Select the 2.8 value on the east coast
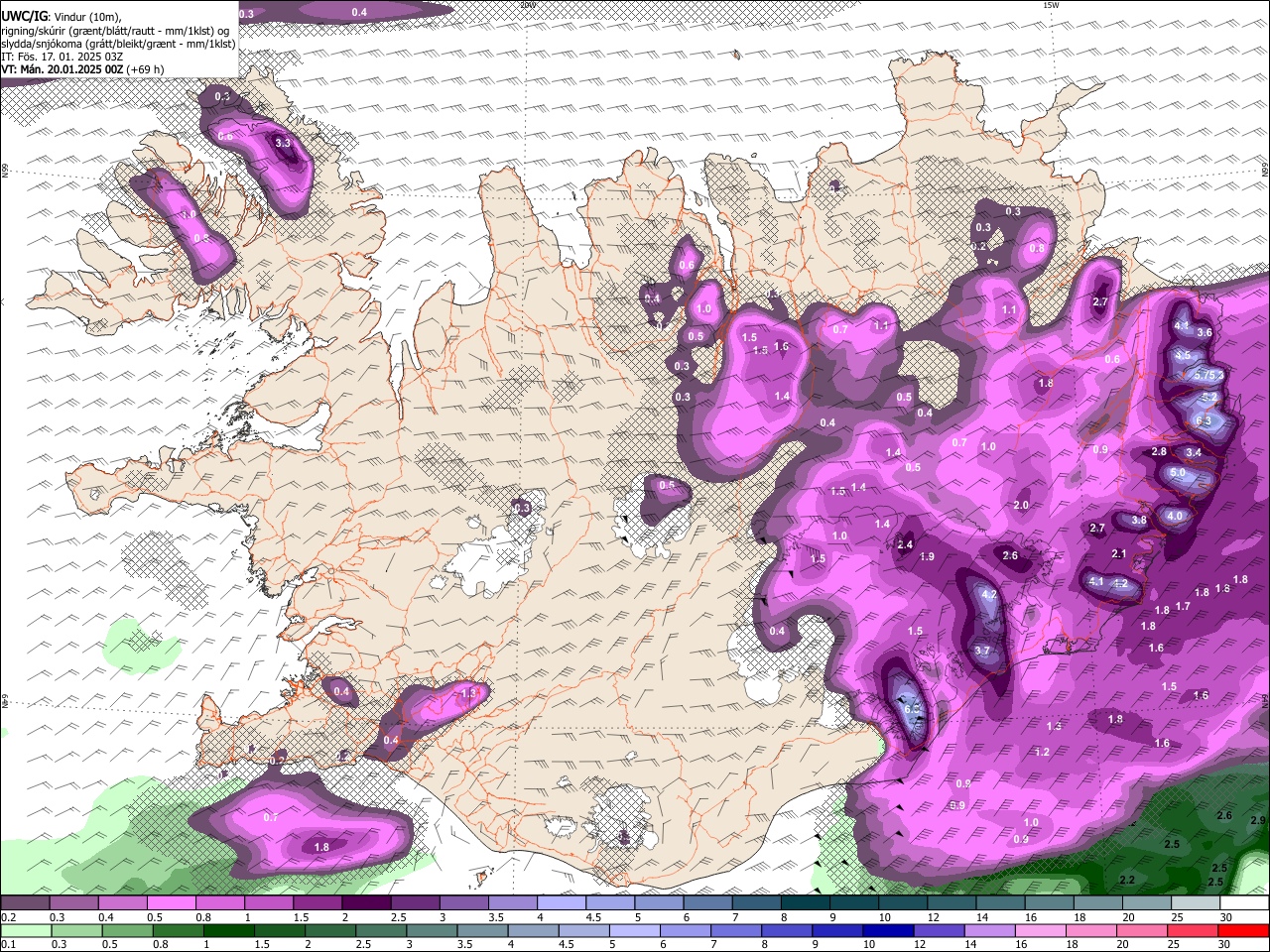 [1159, 451]
